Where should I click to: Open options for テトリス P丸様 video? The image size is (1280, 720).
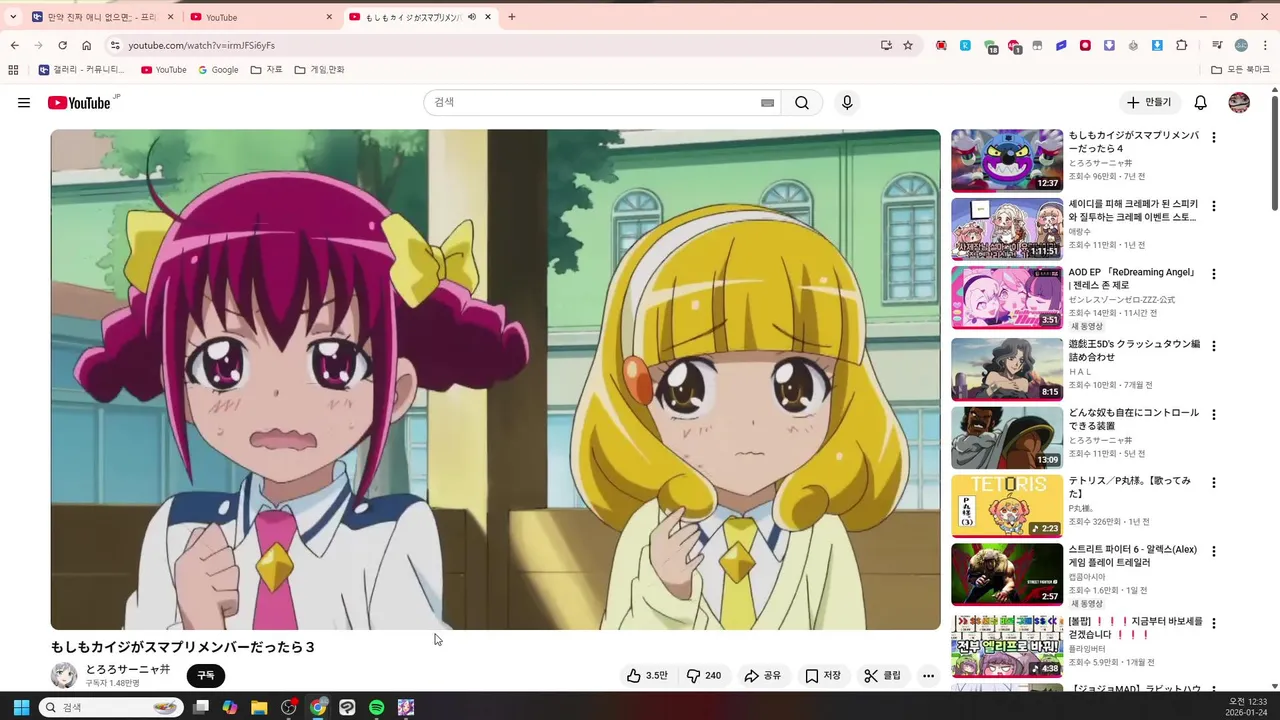[x=1214, y=483]
